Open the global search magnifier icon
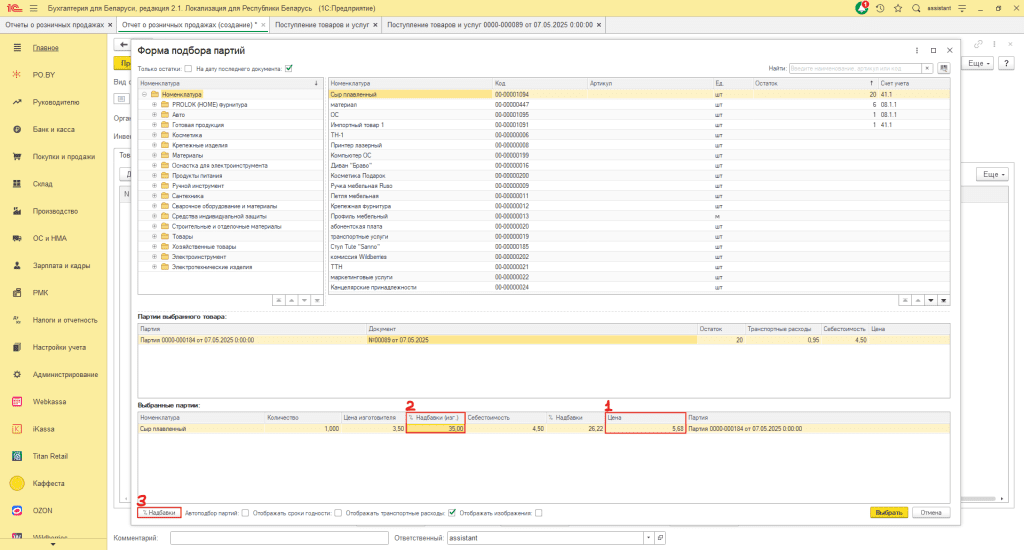The width and height of the screenshot is (1024, 550). (x=916, y=8)
